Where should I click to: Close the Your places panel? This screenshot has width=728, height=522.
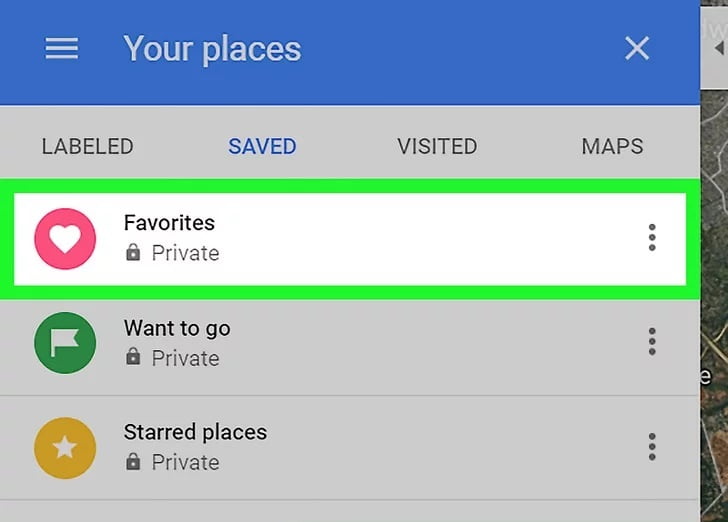point(637,48)
